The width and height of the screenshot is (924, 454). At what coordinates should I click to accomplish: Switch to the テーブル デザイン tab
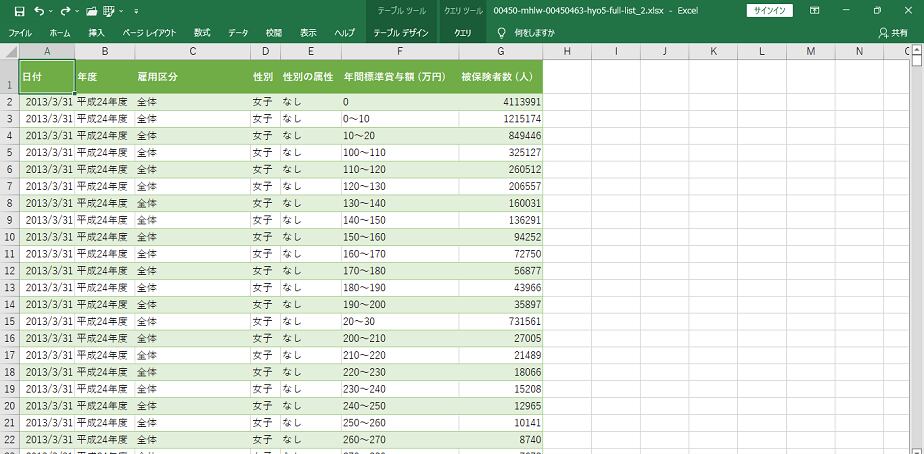(x=400, y=32)
